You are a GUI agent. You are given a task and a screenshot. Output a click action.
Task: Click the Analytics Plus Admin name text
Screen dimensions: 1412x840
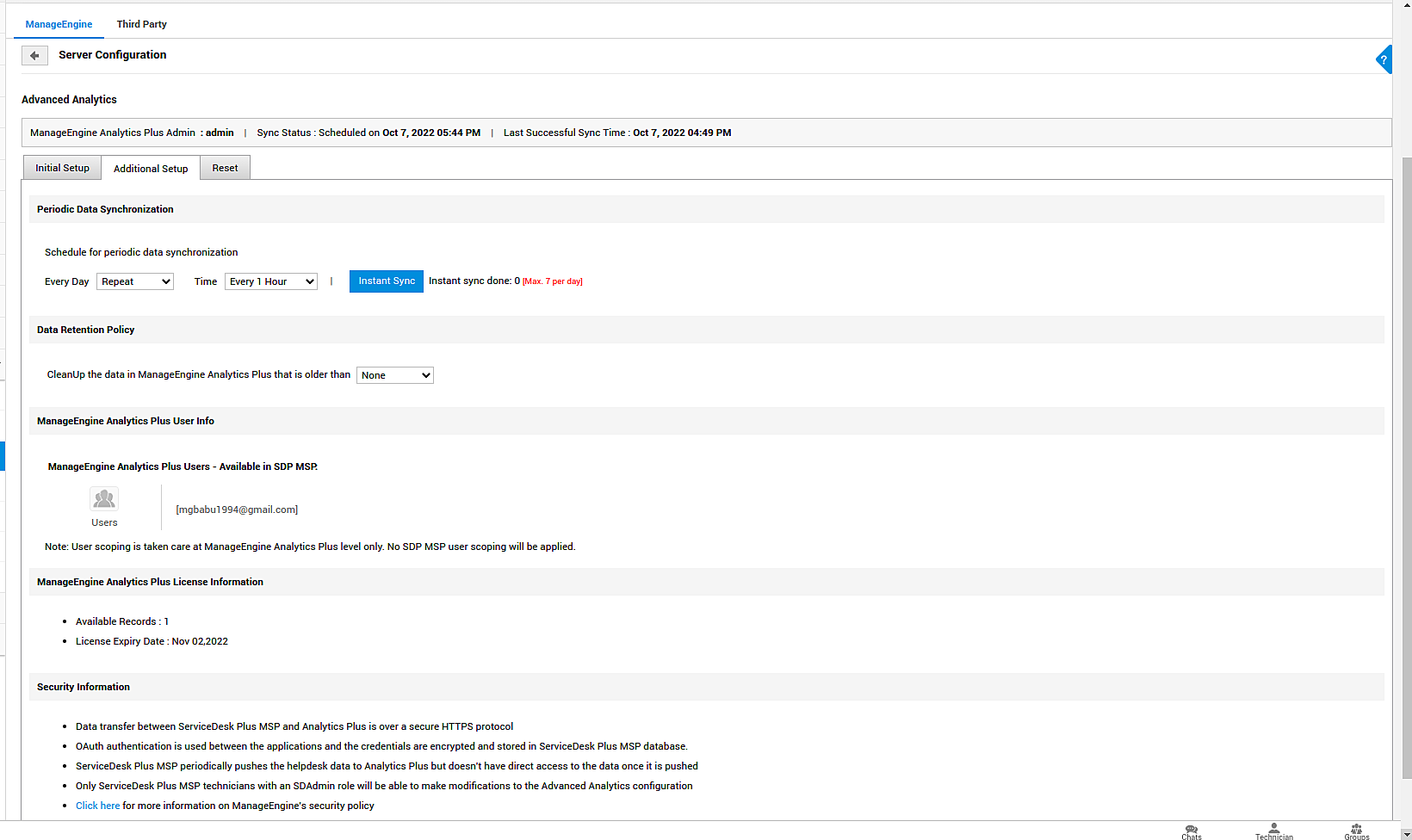132,133
